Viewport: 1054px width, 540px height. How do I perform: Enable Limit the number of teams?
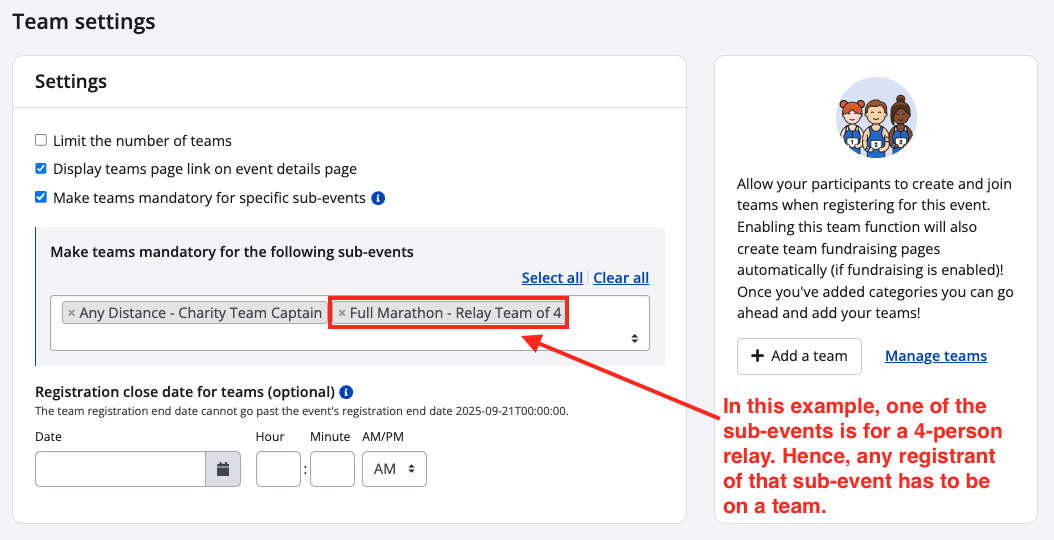(x=41, y=141)
